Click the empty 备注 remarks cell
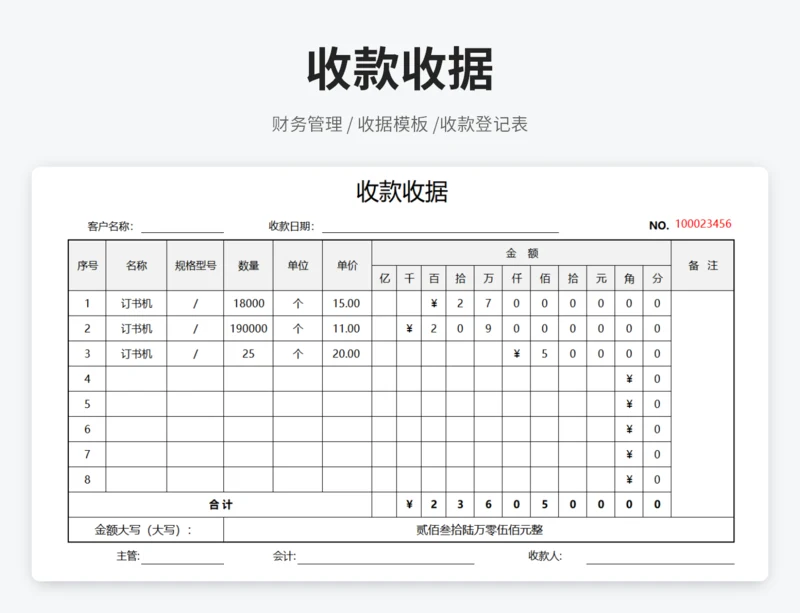Screen dimensions: 800x613 click(x=703, y=404)
